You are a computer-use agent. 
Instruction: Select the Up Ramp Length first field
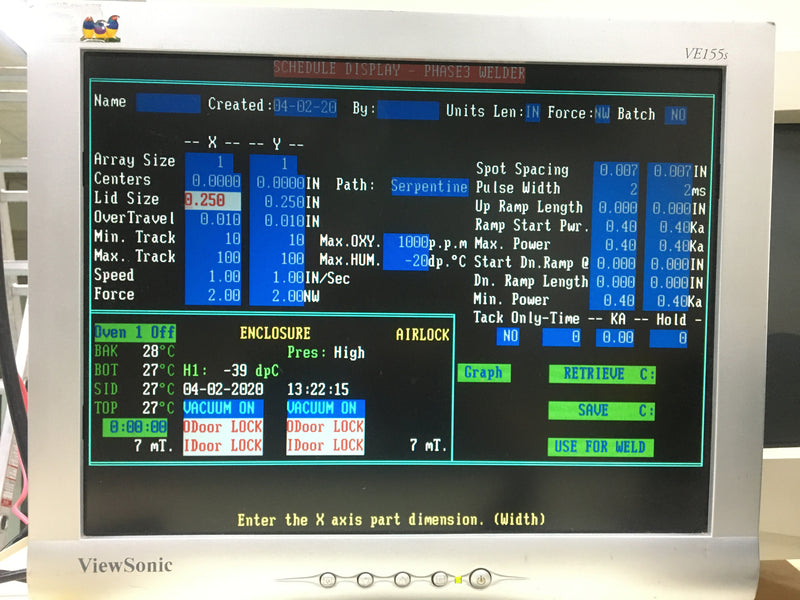click(x=615, y=208)
